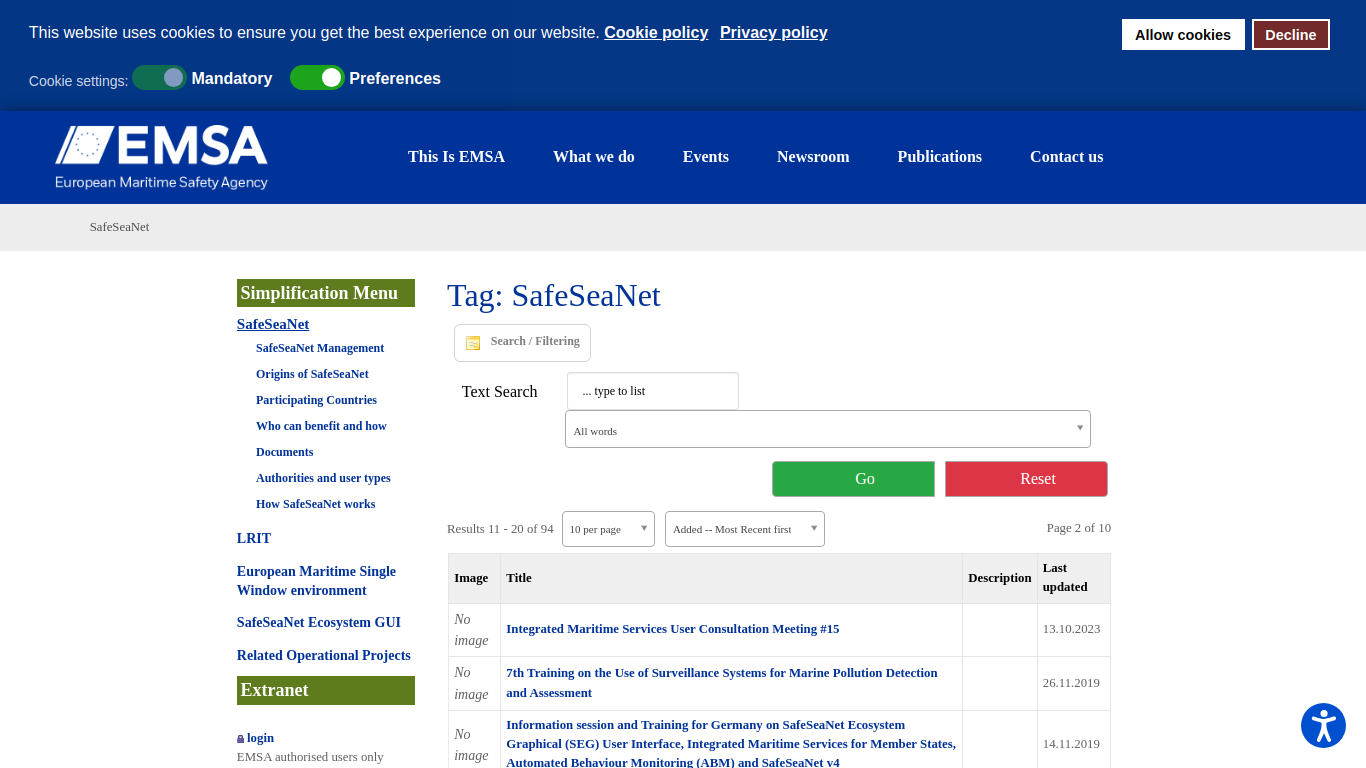Image resolution: width=1366 pixels, height=768 pixels.
Task: Open the Added -- Most Recent first dropdown
Action: [745, 529]
